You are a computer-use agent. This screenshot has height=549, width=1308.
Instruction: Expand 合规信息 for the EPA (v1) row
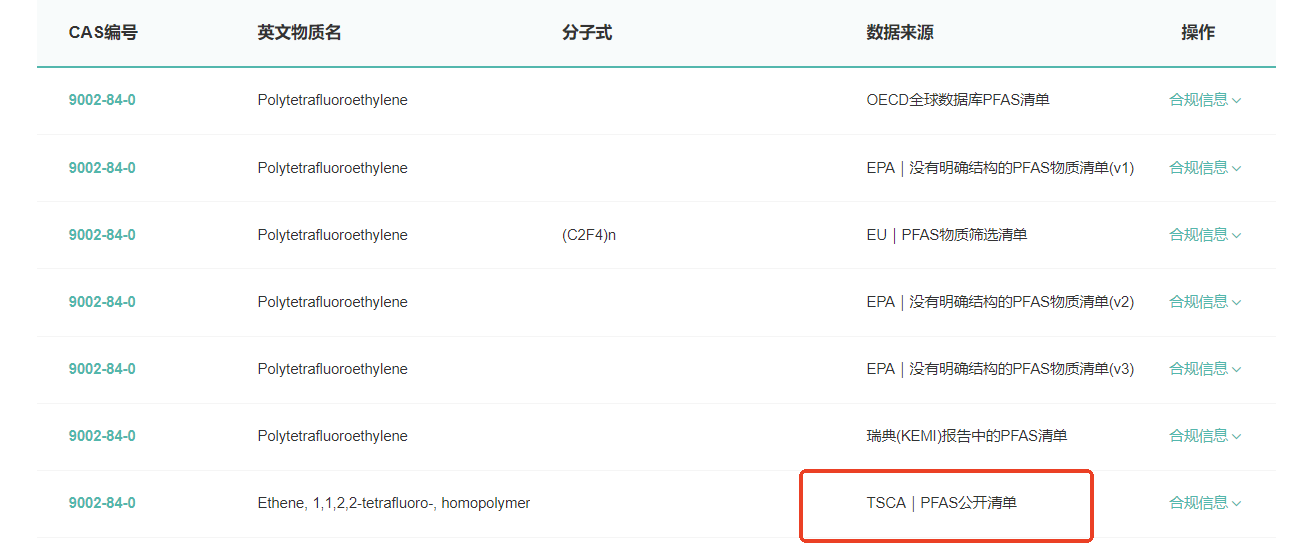(1204, 168)
